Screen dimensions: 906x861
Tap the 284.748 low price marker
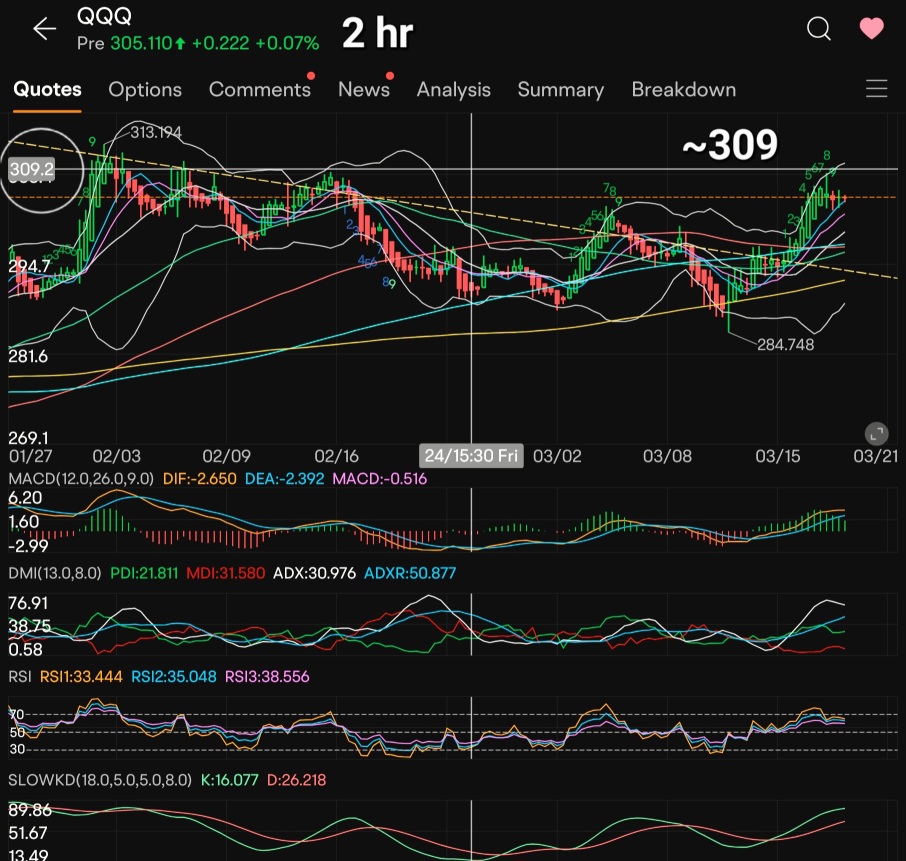pyautogui.click(x=785, y=344)
